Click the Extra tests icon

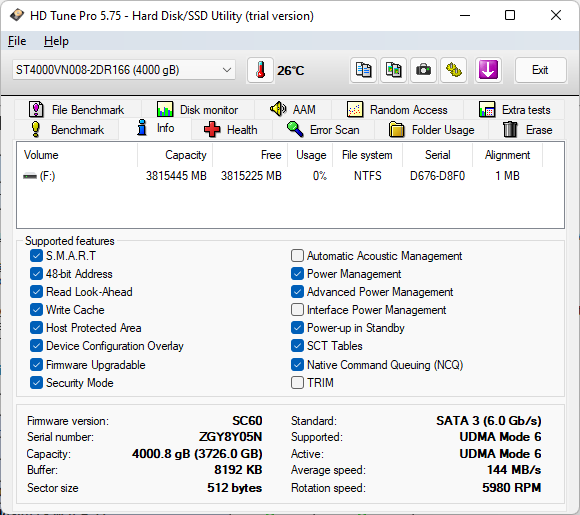click(487, 110)
